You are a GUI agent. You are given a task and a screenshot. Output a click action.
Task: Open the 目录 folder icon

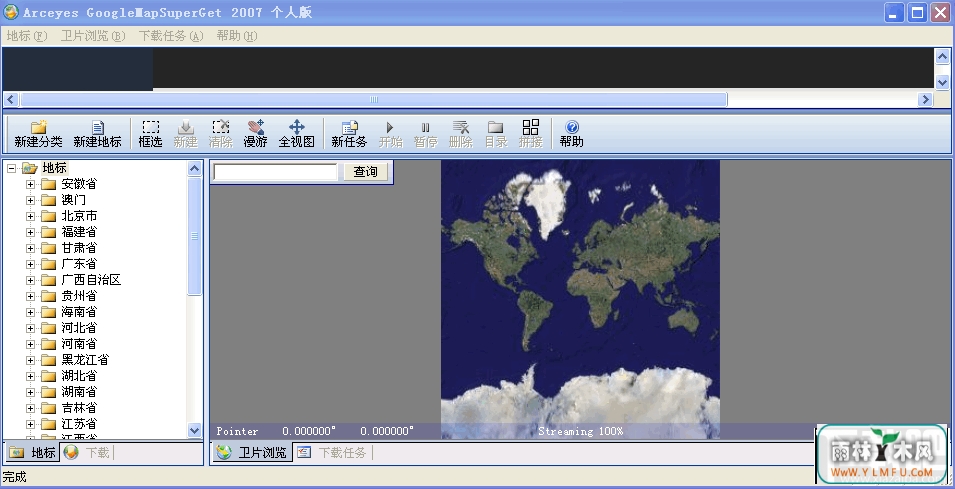496,134
